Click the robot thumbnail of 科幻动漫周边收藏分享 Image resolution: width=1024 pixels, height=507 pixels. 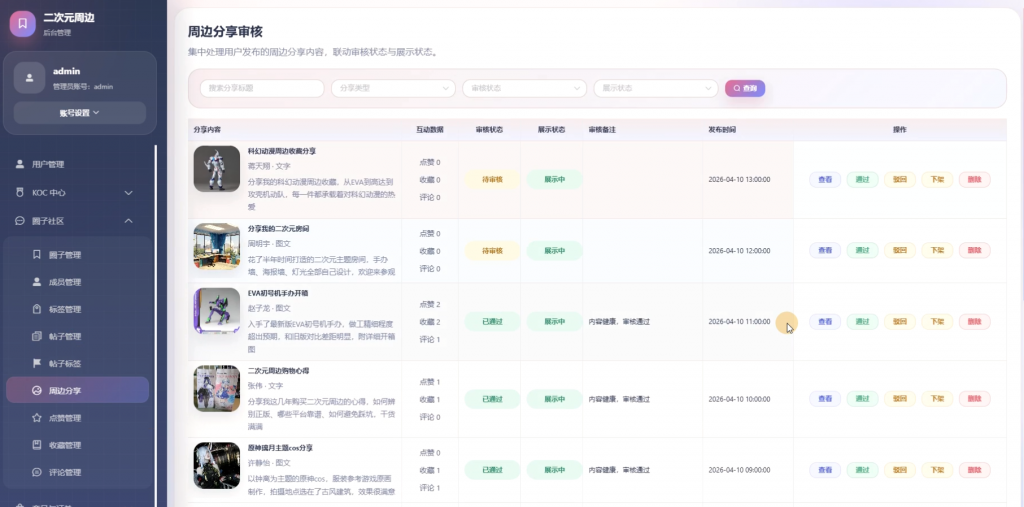point(217,169)
